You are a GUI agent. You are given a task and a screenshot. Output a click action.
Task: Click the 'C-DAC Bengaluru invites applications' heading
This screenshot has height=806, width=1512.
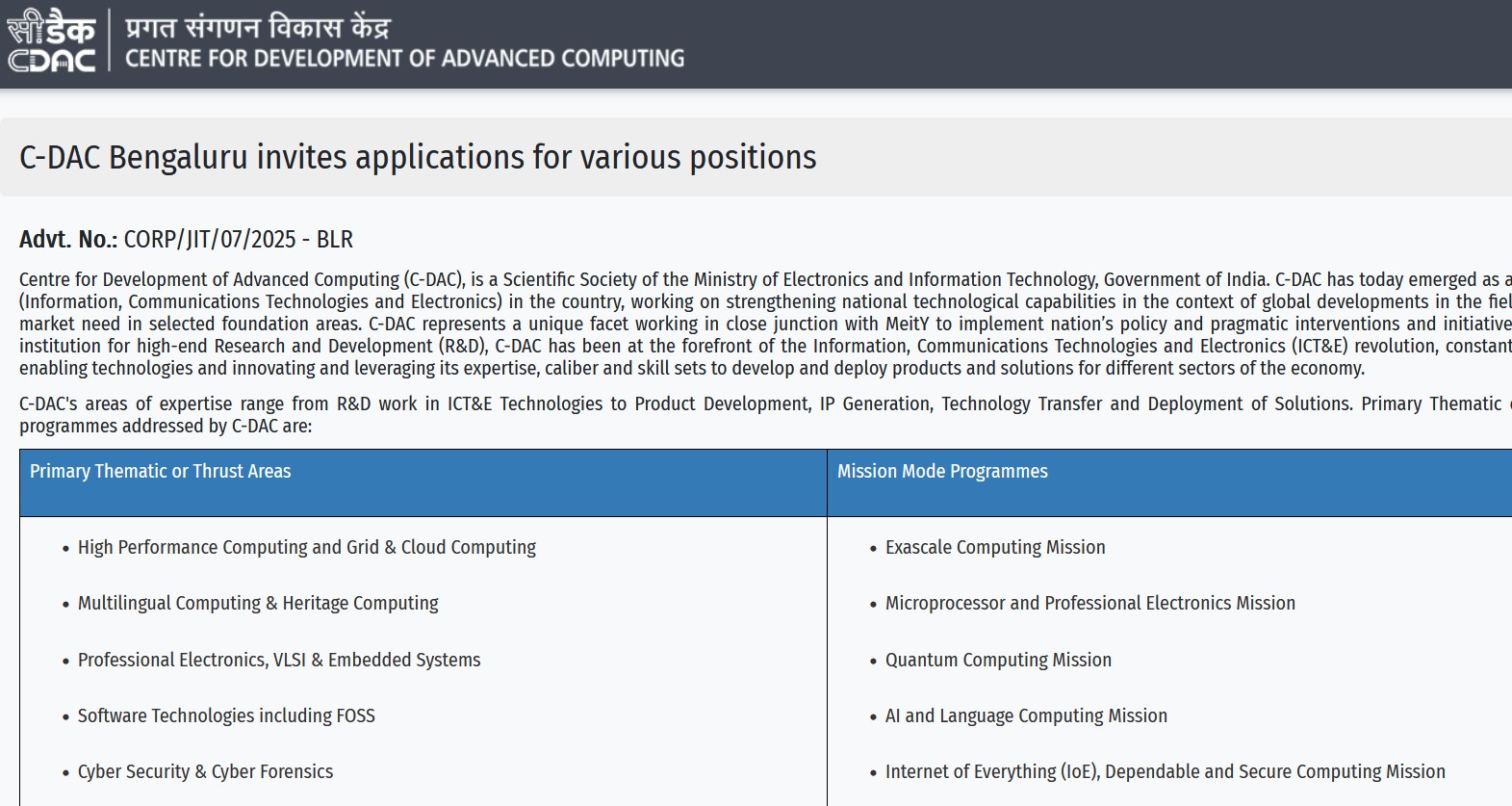tap(418, 157)
